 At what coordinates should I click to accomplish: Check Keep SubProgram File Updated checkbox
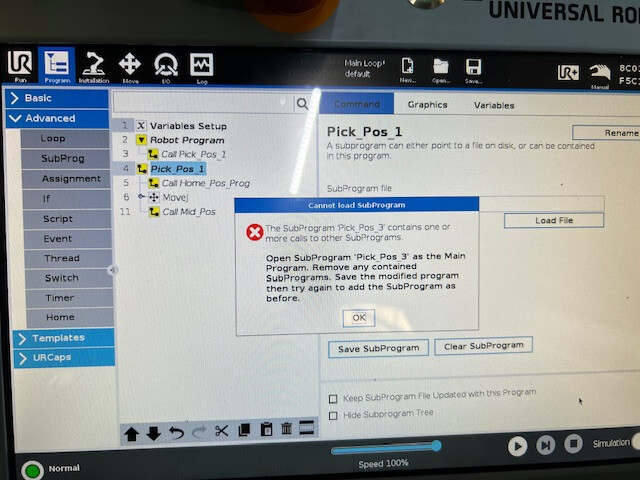pos(333,399)
